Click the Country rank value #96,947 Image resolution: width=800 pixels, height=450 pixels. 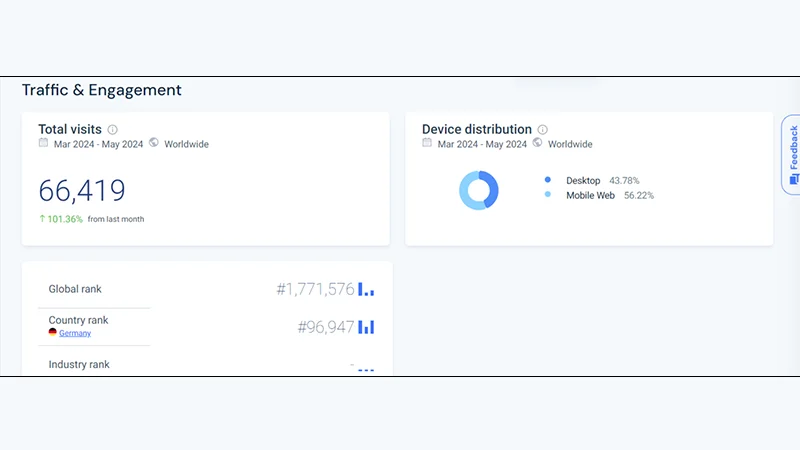tap(326, 327)
